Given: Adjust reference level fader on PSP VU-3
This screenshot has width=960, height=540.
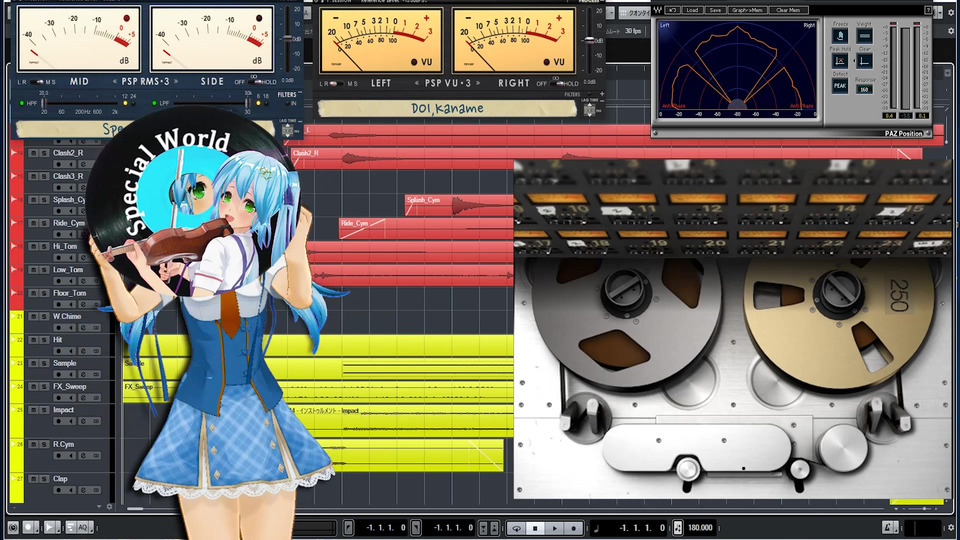Looking at the screenshot, I should click(590, 40).
